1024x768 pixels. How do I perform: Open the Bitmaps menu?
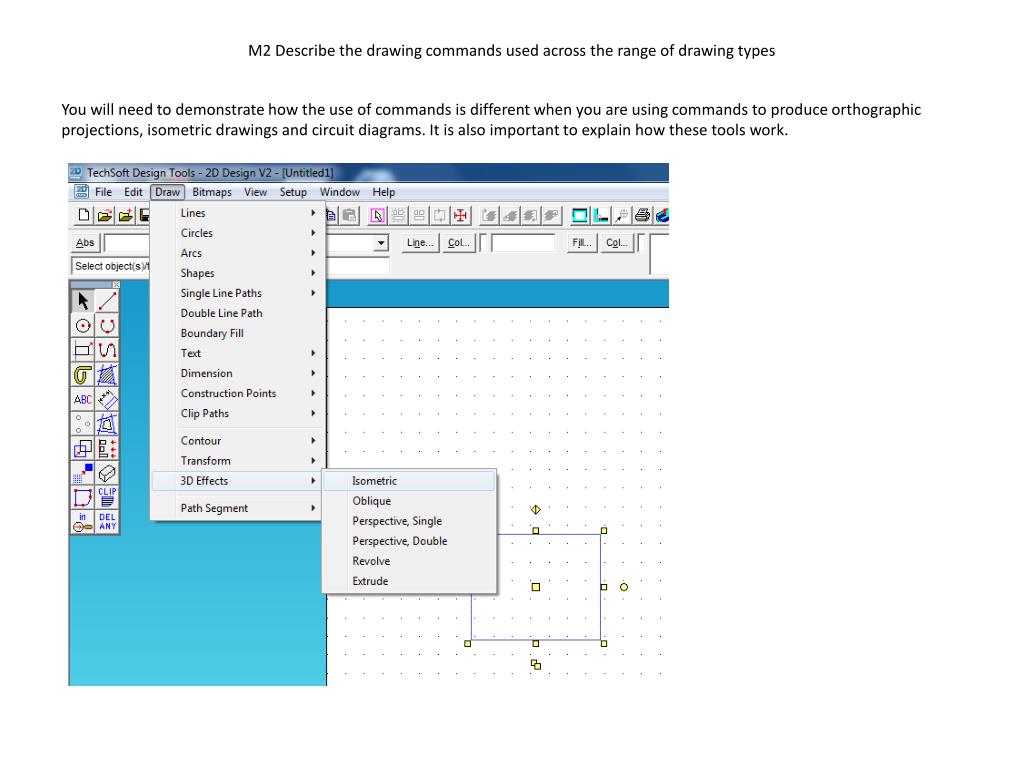[212, 192]
